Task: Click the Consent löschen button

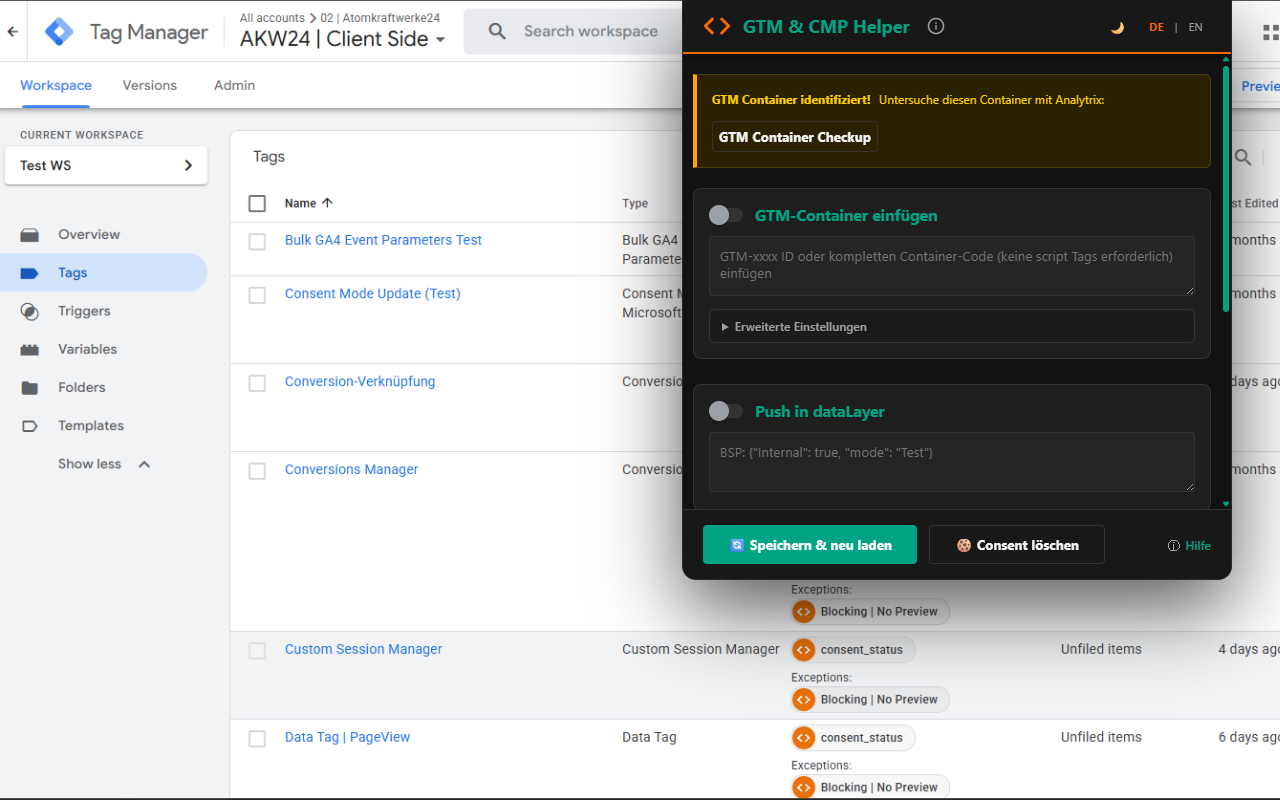Action: 1017,545
